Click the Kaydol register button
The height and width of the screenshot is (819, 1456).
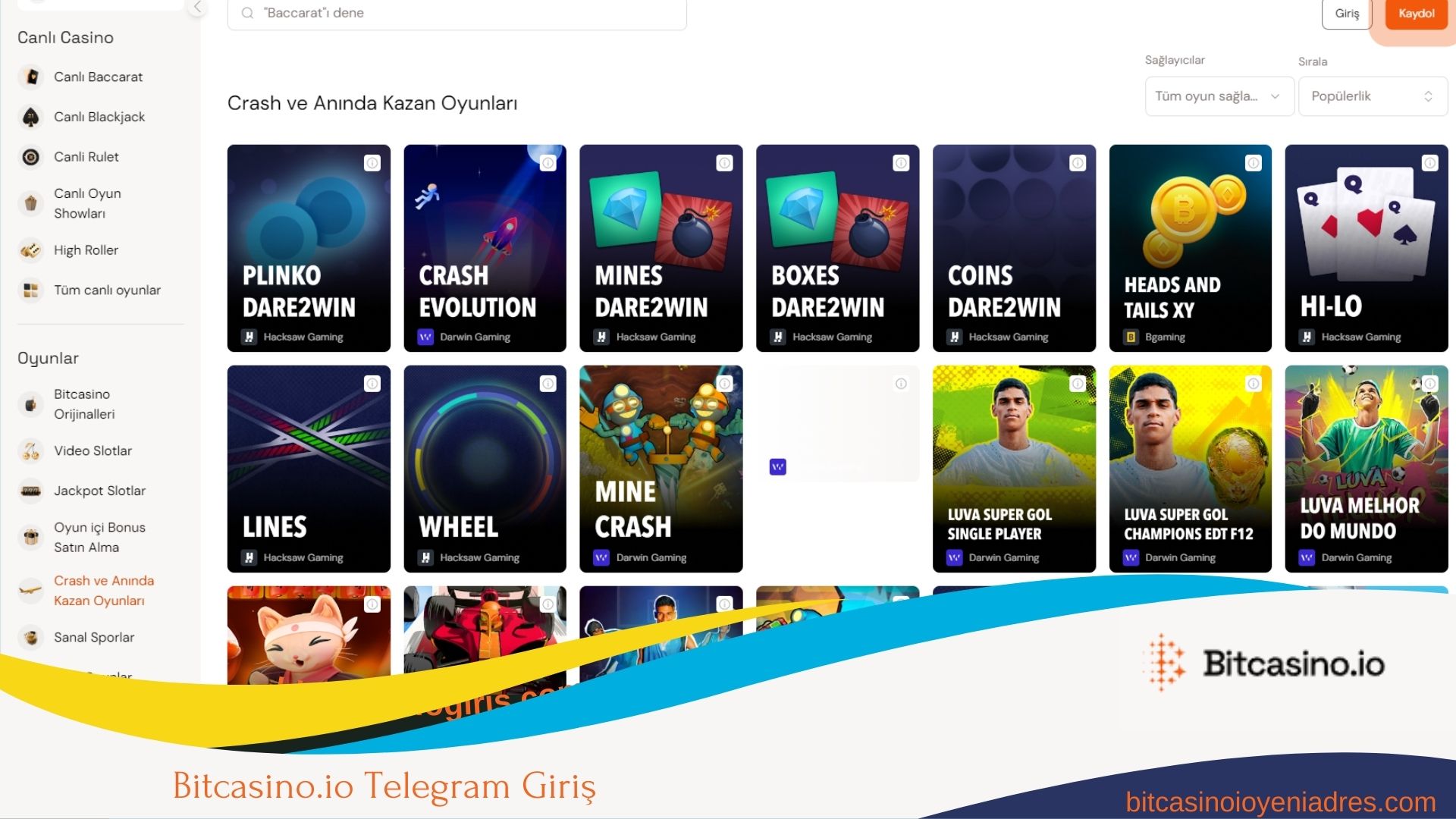point(1417,14)
